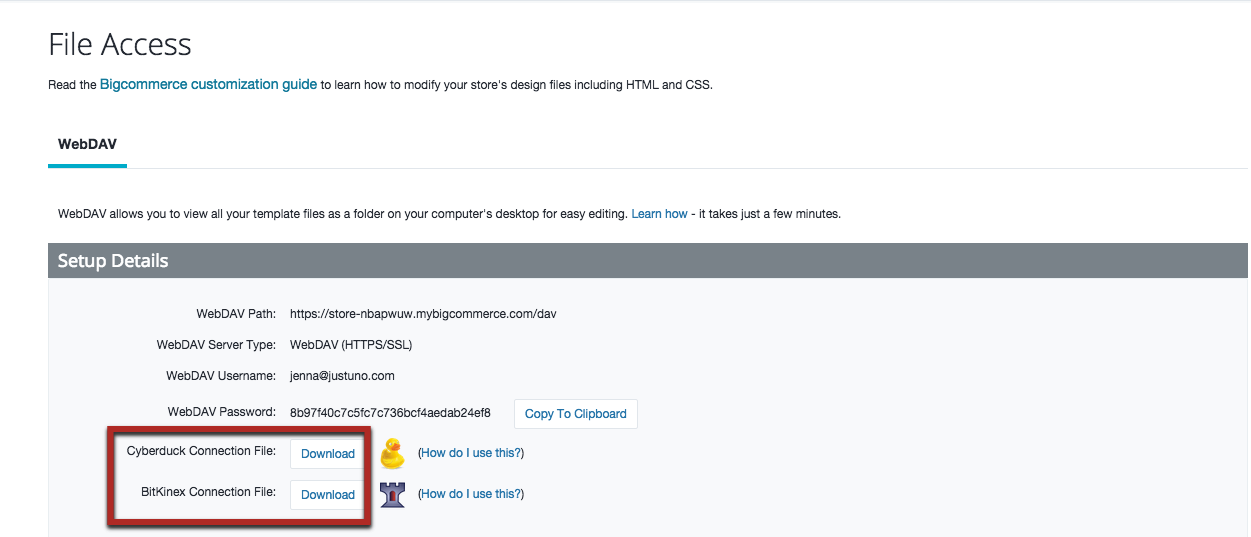Click the Setup Details section header
Image resolution: width=1251 pixels, height=537 pixels.
pos(113,261)
